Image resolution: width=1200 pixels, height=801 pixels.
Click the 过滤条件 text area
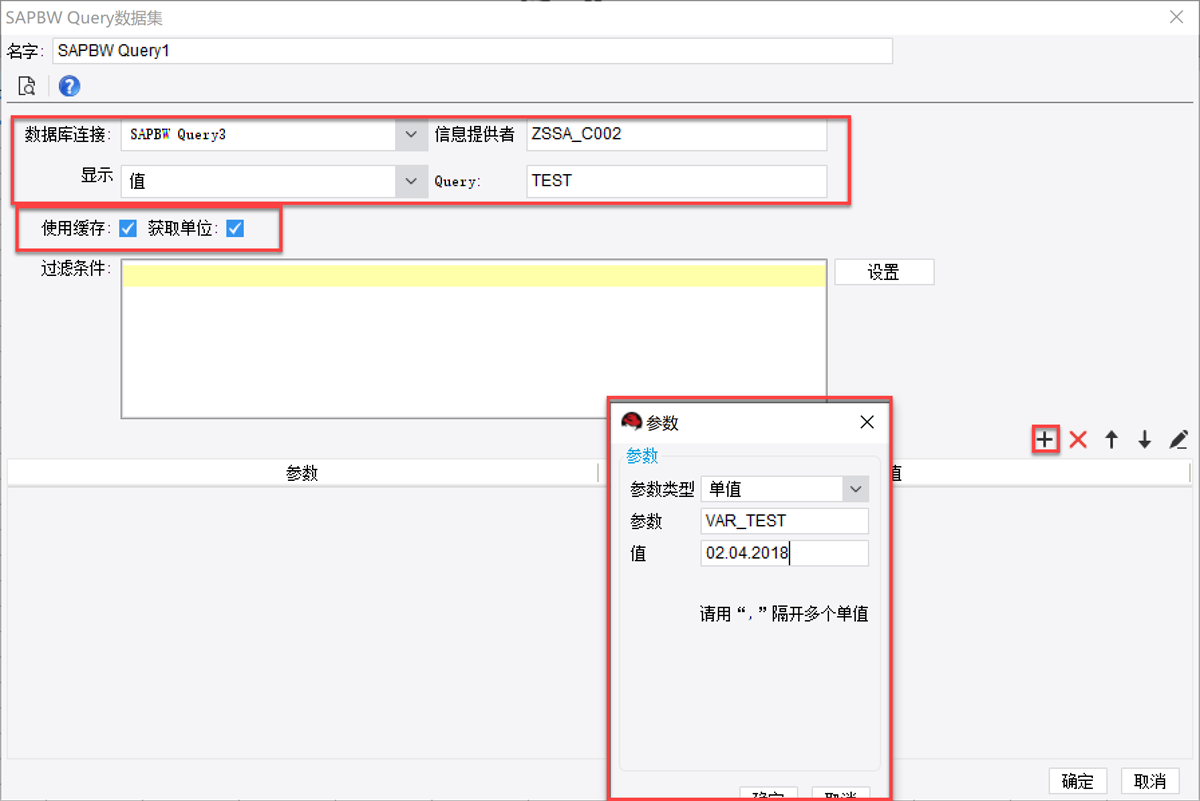click(474, 339)
